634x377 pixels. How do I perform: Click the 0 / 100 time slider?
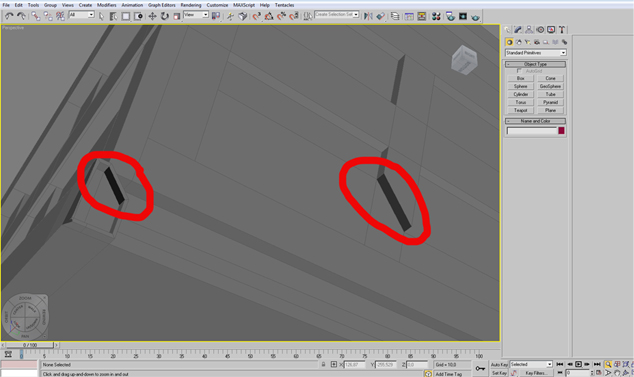(x=30, y=345)
